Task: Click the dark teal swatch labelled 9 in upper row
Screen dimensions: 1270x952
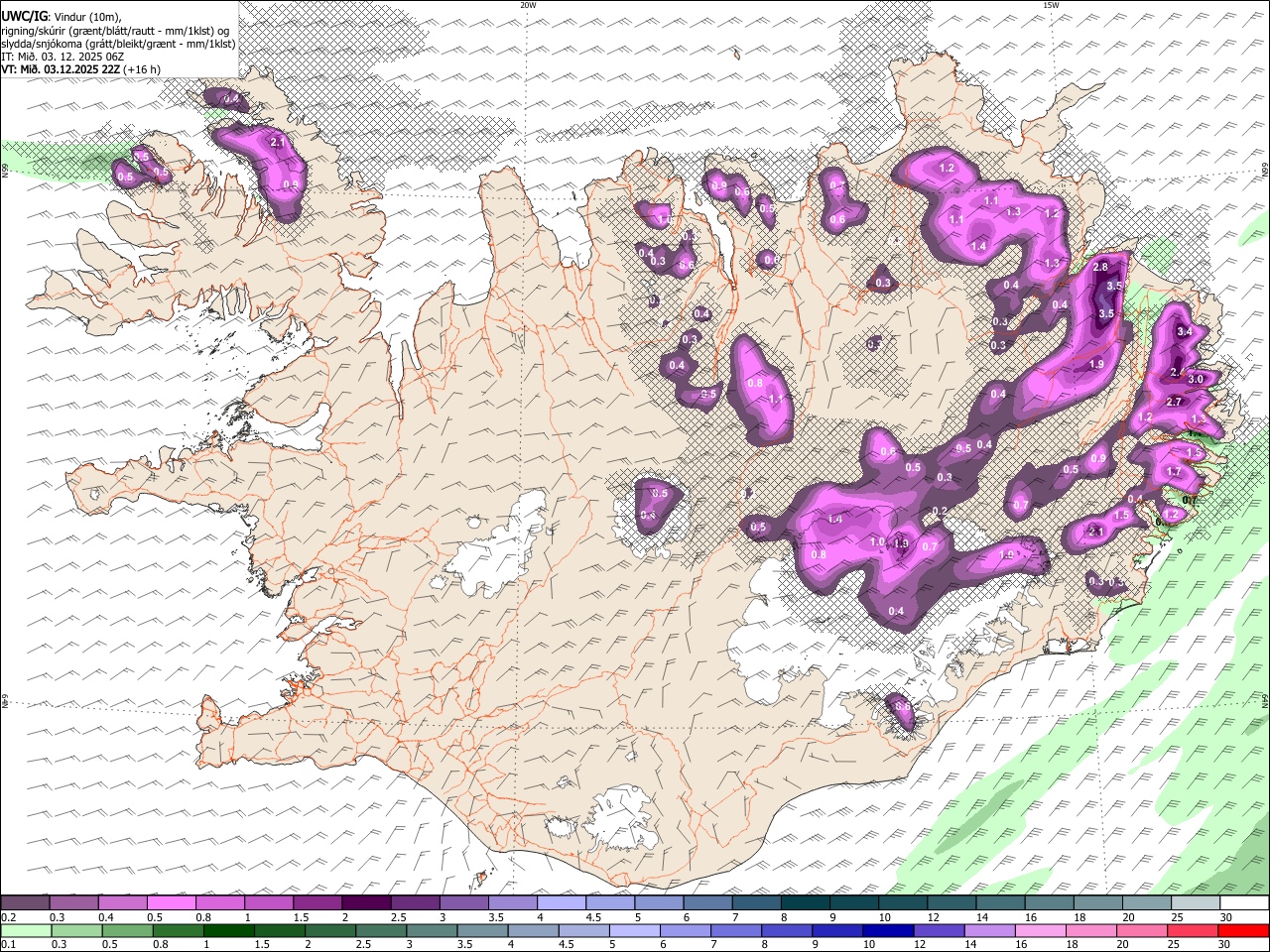Action: pyautogui.click(x=855, y=903)
